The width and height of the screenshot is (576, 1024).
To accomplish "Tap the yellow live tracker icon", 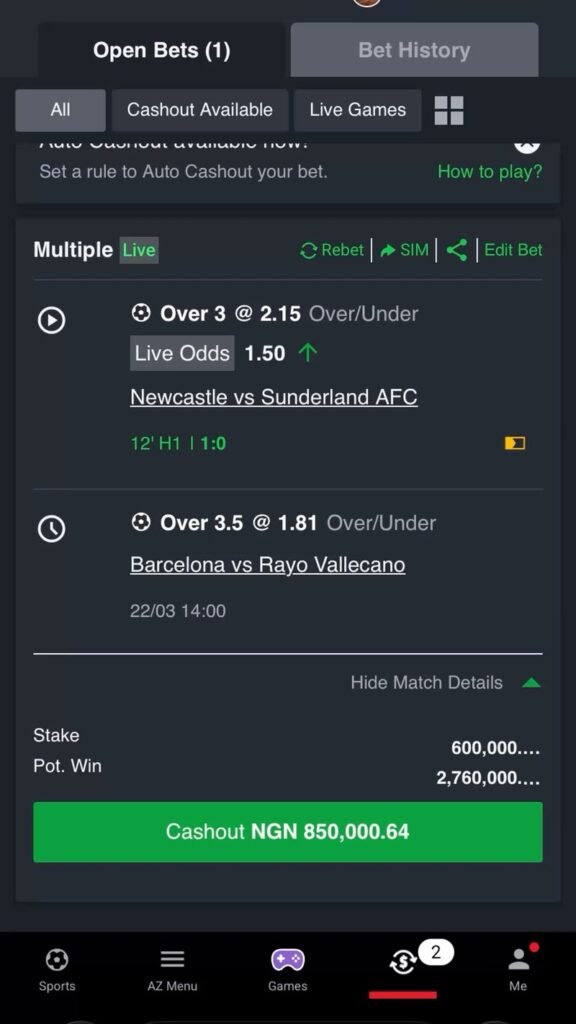I will tap(515, 443).
